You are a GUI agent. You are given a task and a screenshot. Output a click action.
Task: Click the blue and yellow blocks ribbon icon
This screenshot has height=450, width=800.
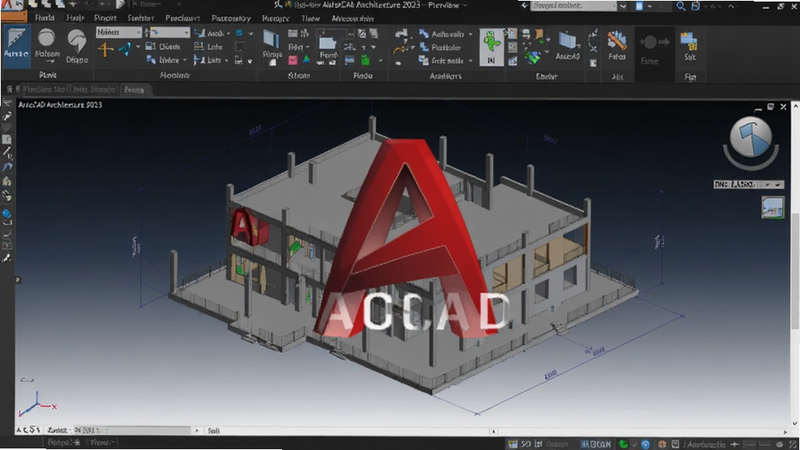point(689,41)
